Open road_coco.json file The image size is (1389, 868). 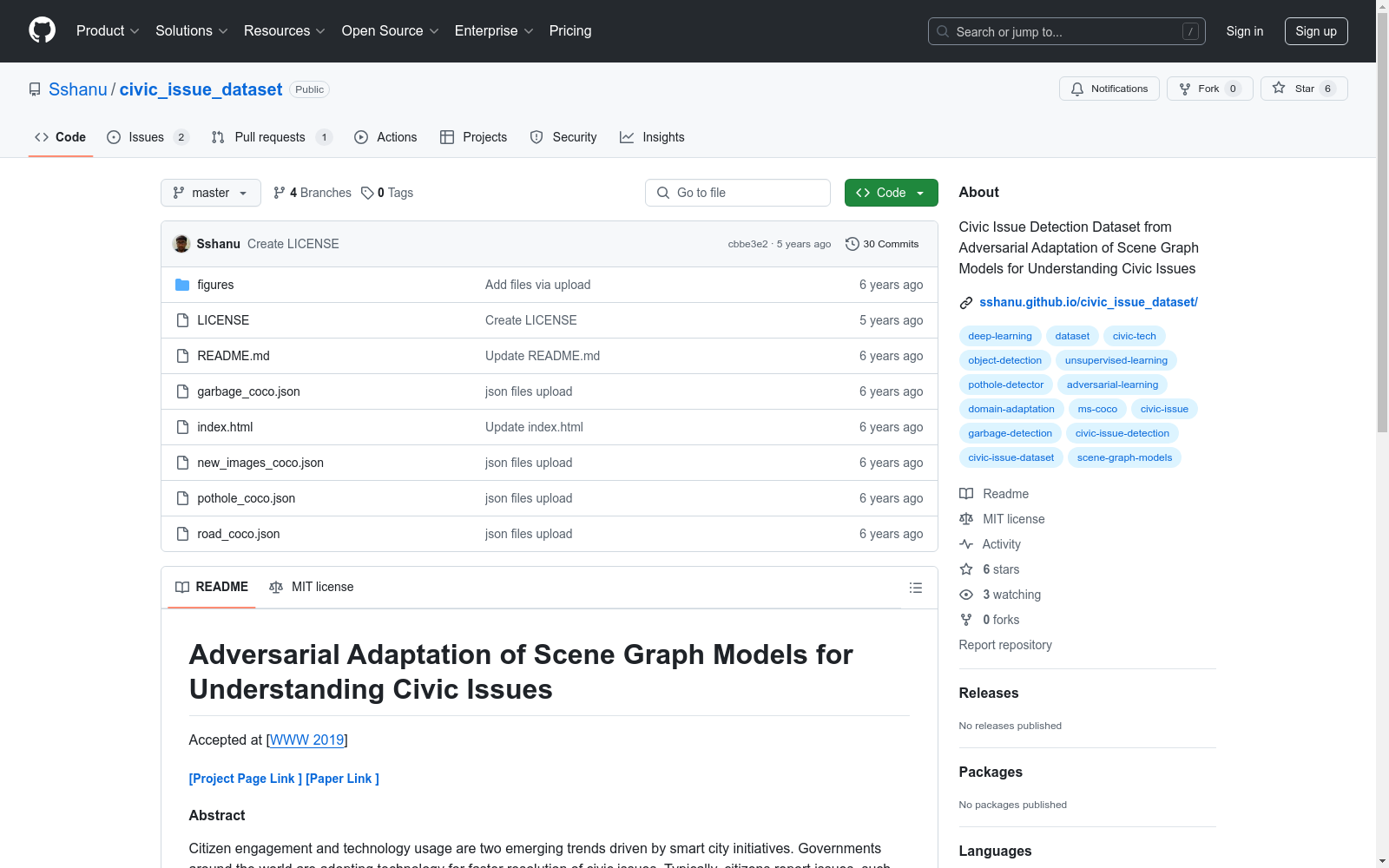(x=239, y=534)
